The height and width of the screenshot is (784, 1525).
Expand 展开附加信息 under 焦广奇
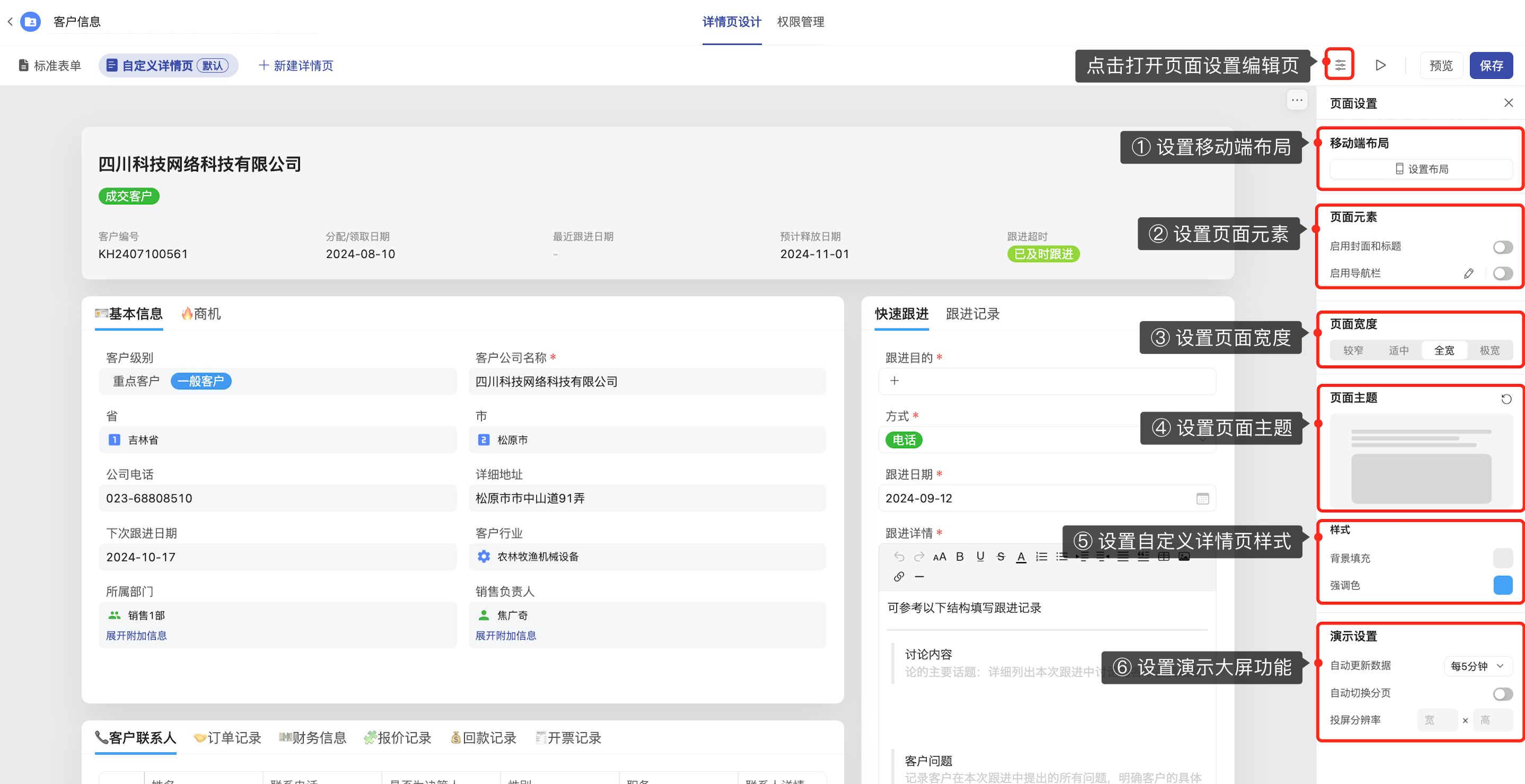click(x=506, y=636)
